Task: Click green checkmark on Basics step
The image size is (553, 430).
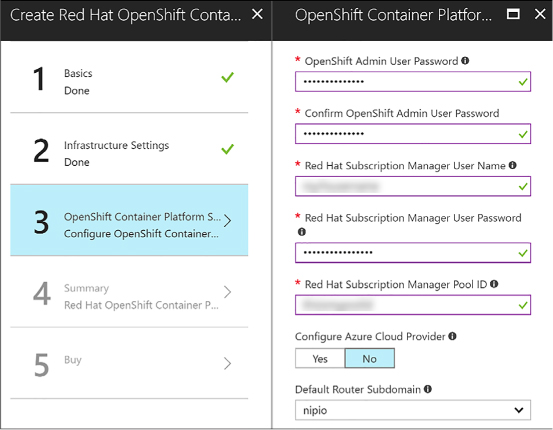Action: point(227,77)
